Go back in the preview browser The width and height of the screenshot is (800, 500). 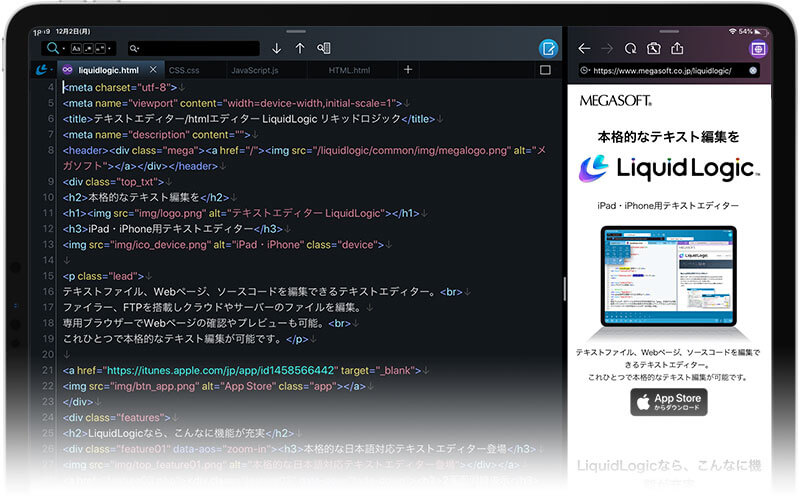pos(584,48)
